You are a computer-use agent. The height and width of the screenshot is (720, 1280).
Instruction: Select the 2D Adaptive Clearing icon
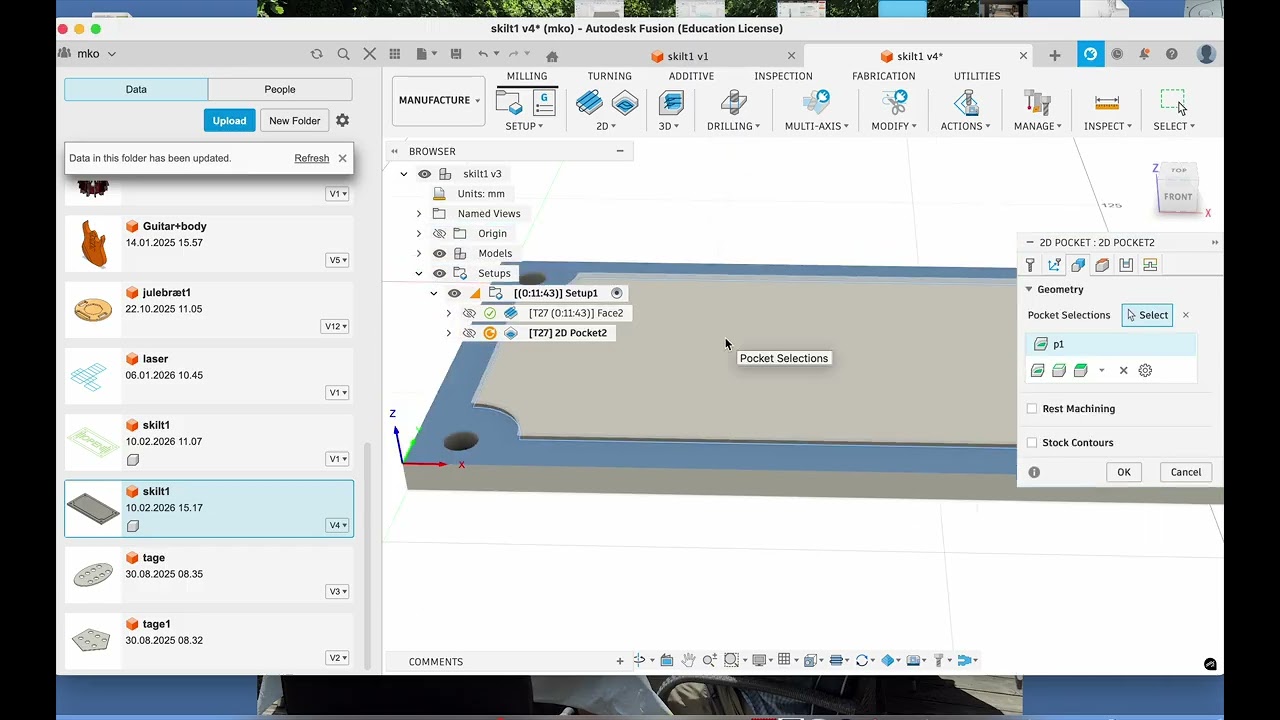[x=589, y=102]
